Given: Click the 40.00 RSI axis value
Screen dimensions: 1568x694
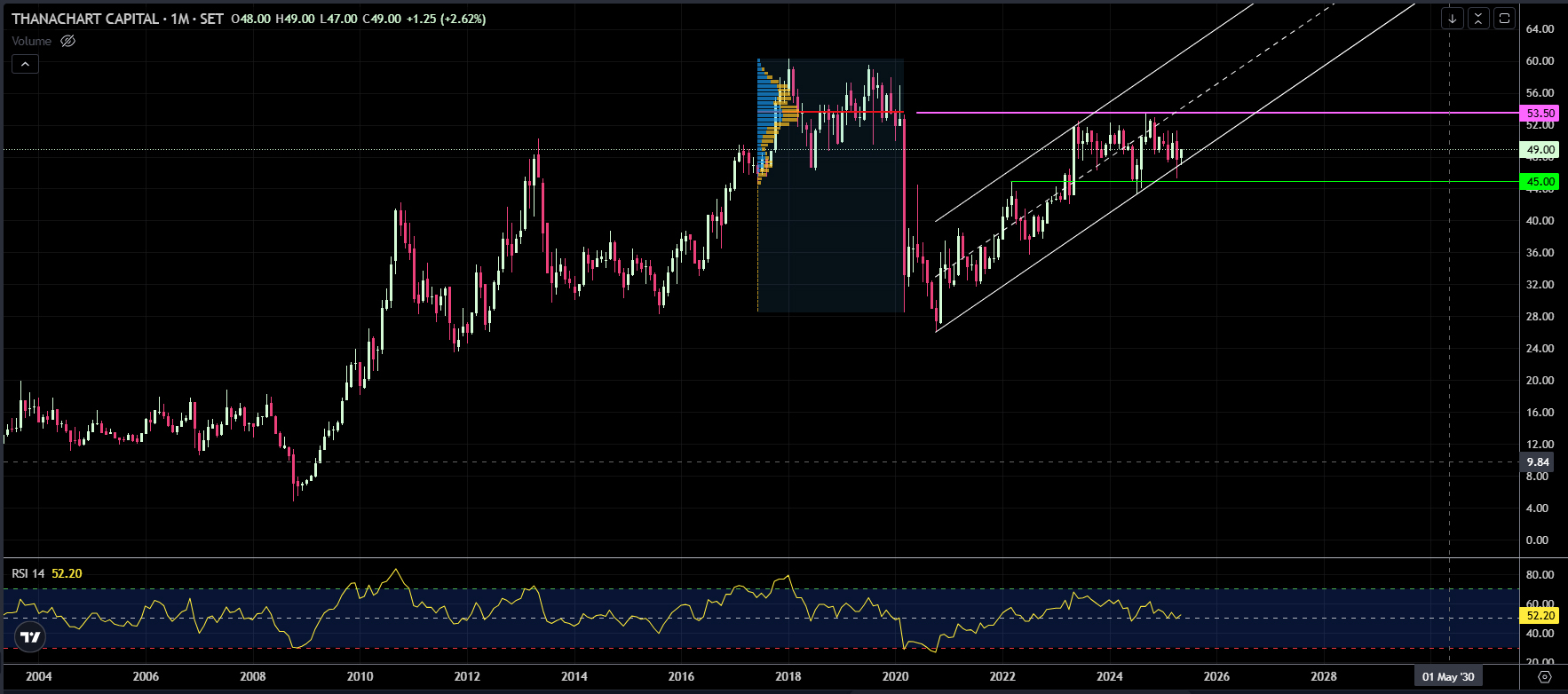Looking at the screenshot, I should (x=1540, y=633).
